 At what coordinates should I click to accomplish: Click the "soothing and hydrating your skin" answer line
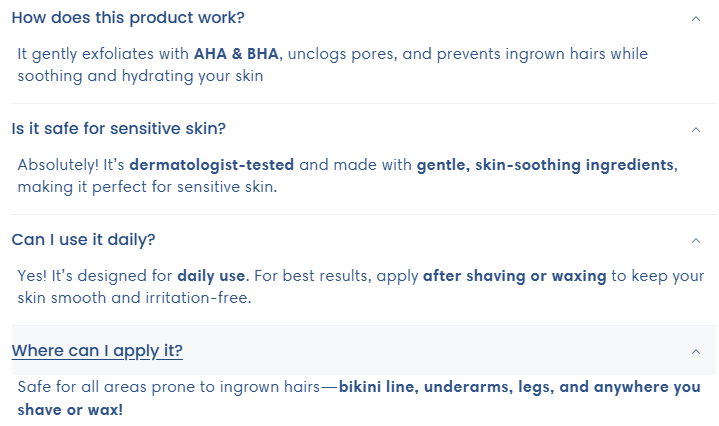140,76
